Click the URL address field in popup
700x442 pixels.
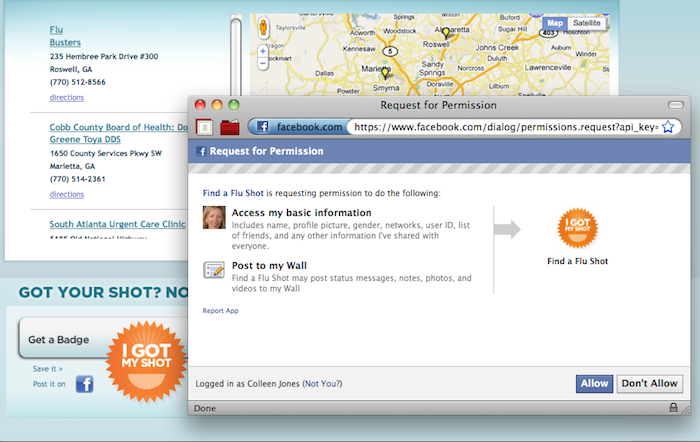(506, 127)
